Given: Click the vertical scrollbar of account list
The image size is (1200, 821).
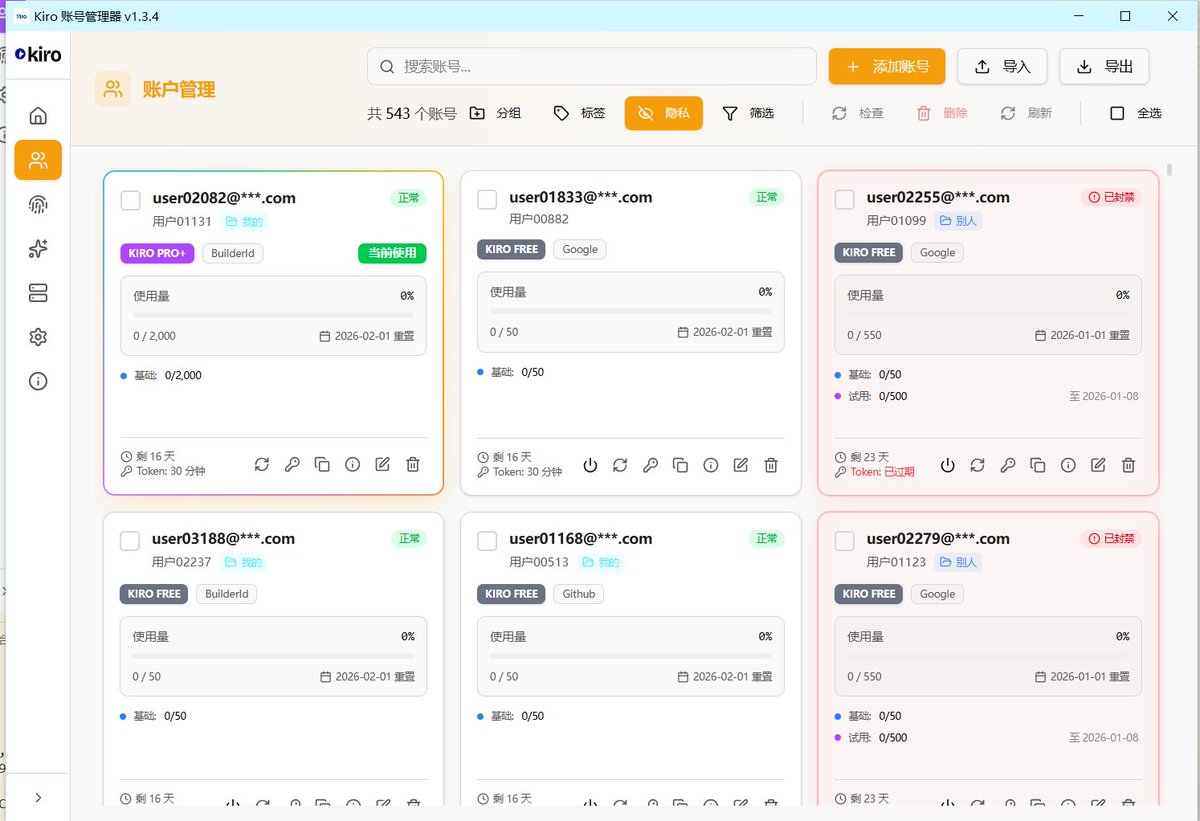Looking at the screenshot, I should pos(1170,168).
